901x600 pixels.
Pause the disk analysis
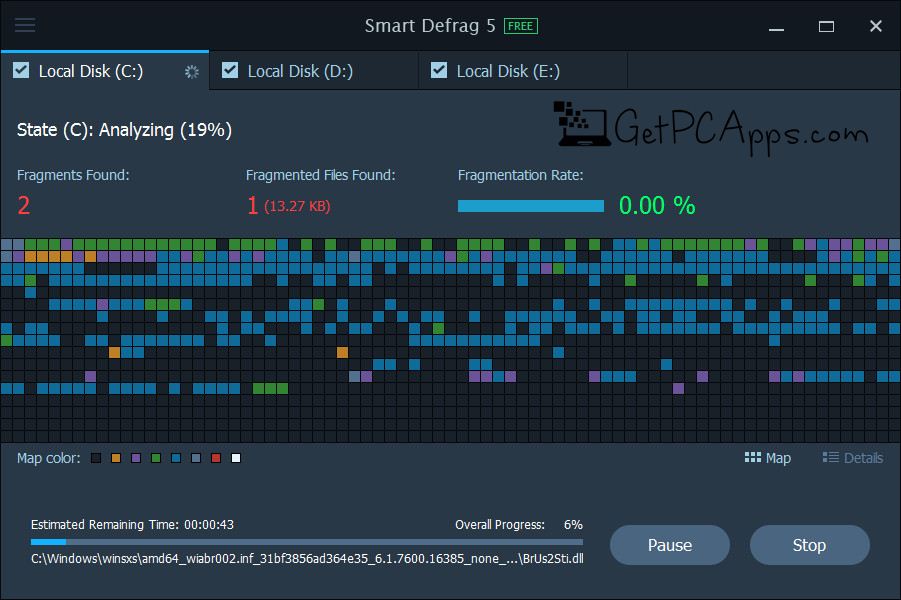(669, 545)
